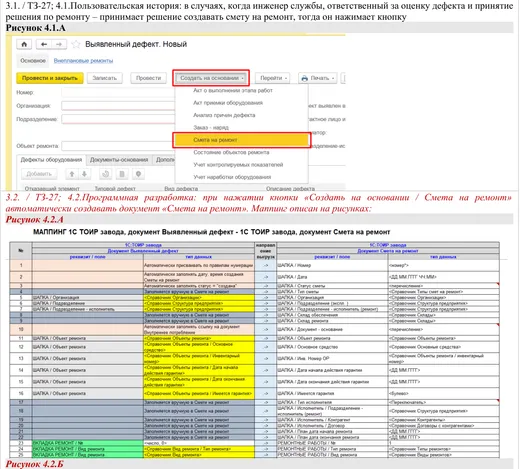The height and width of the screenshot is (469, 520).
Task: Click the location pin icon in the defects toolbar
Action: pos(138,174)
